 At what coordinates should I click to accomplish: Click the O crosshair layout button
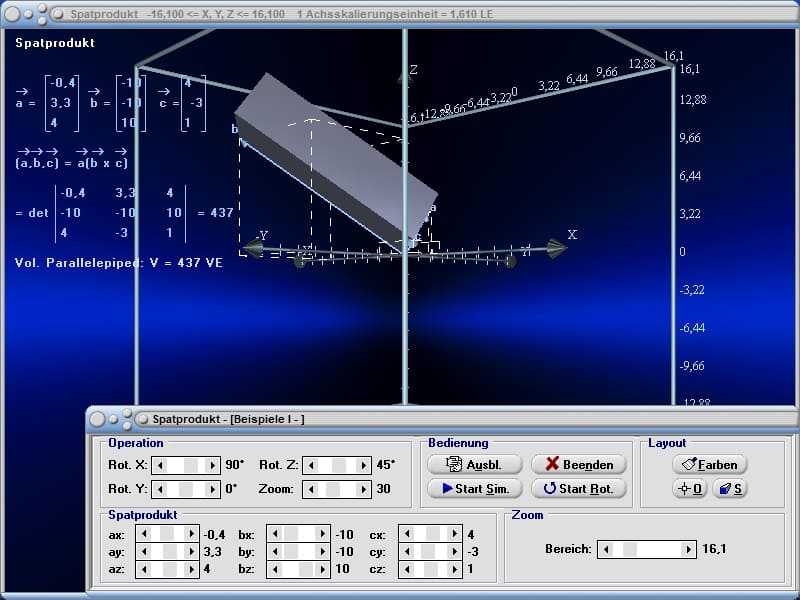[690, 489]
